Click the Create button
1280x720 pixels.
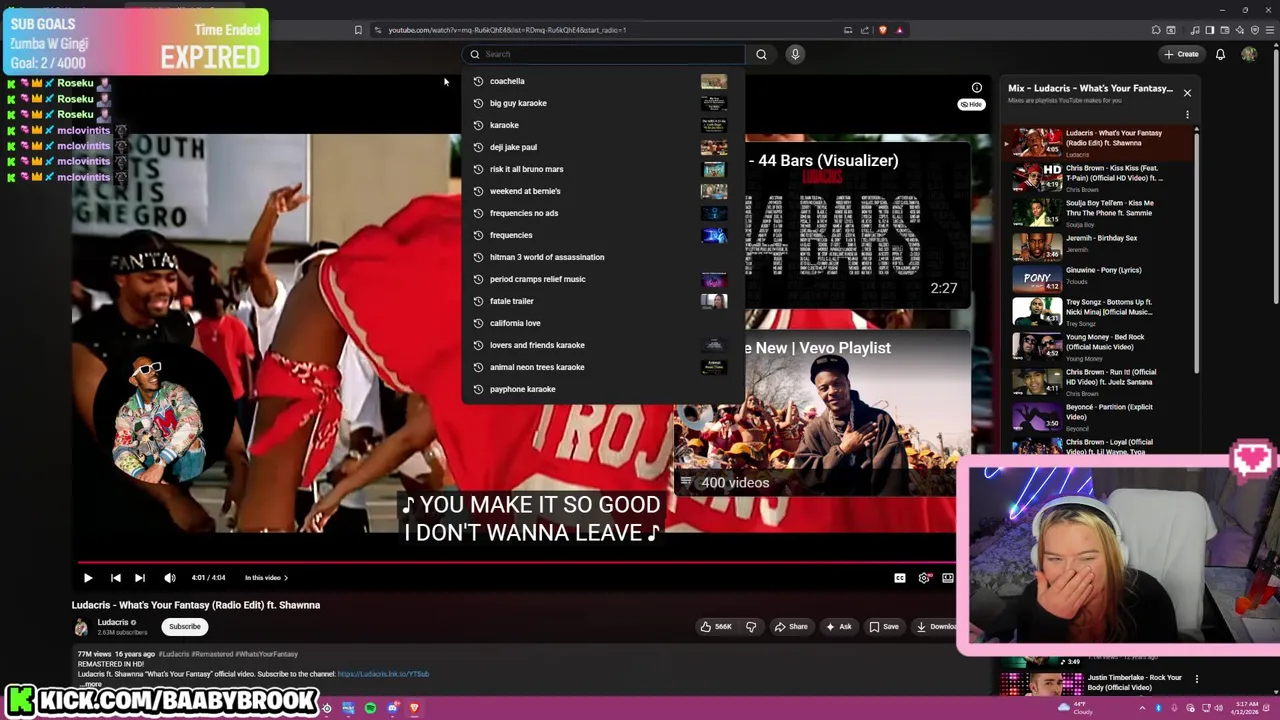pos(1181,54)
